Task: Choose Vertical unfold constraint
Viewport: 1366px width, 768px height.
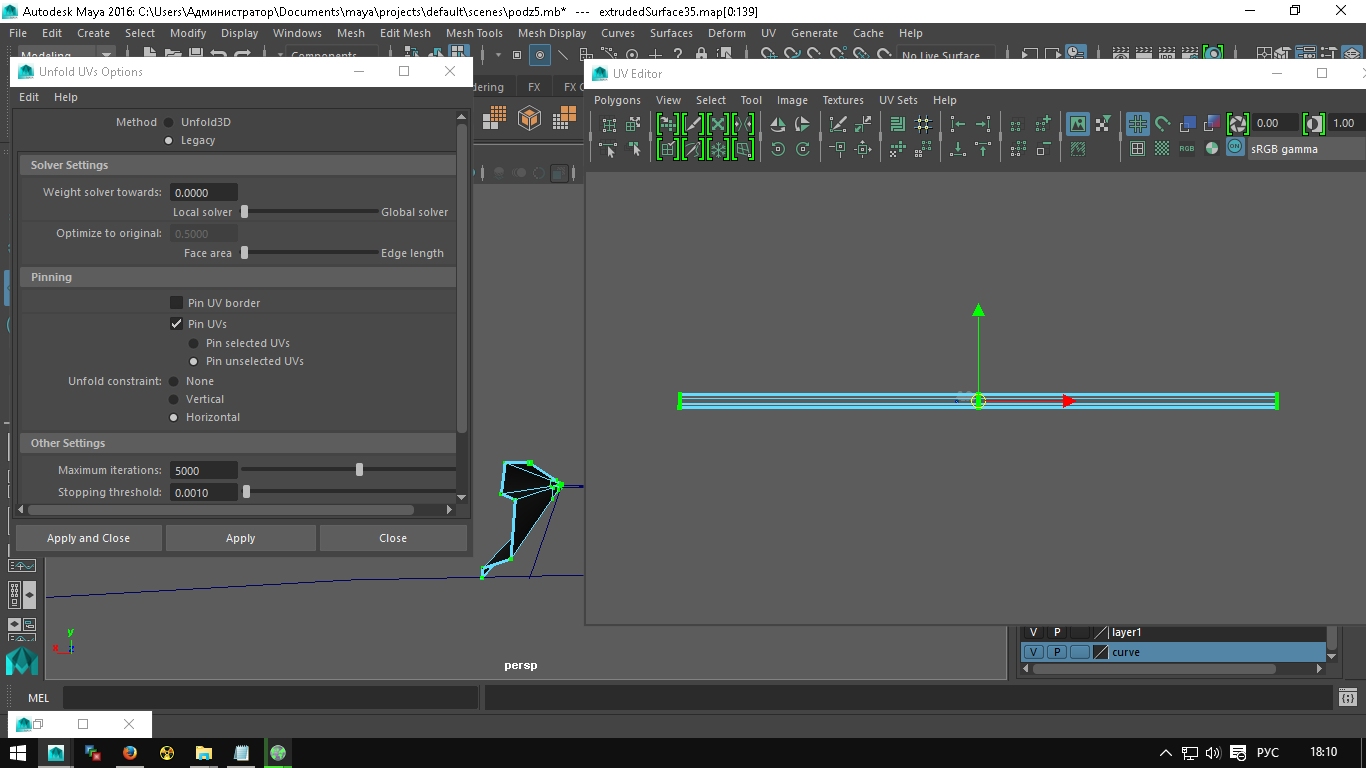Action: pyautogui.click(x=174, y=399)
